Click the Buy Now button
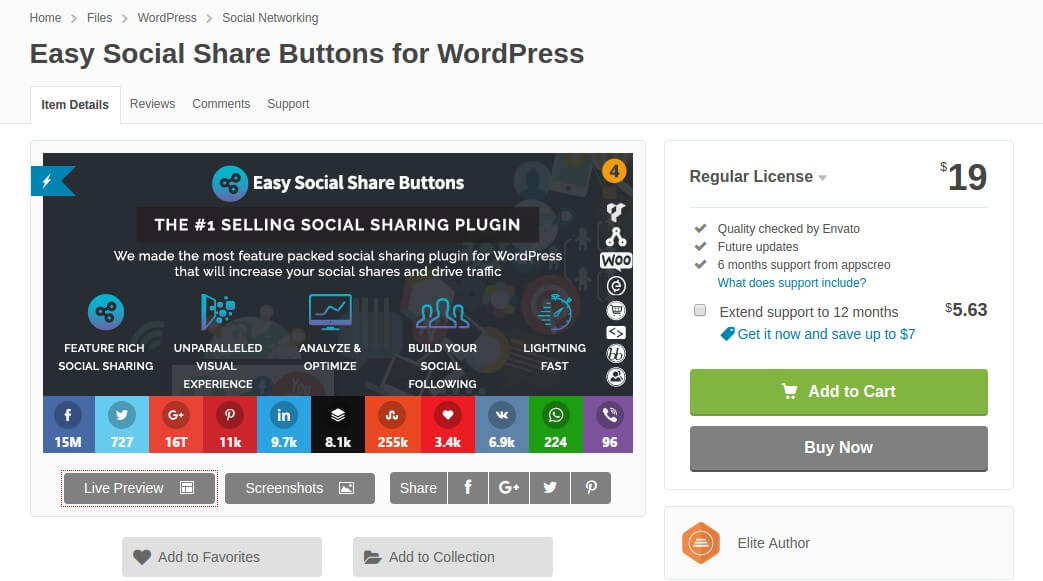This screenshot has height=581, width=1043. pyautogui.click(x=838, y=448)
